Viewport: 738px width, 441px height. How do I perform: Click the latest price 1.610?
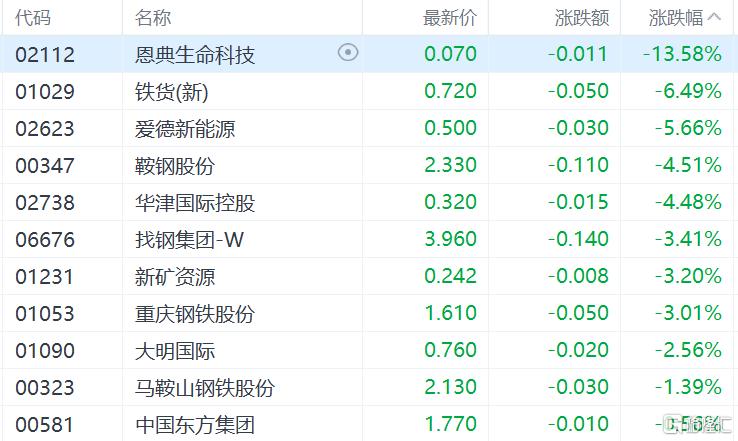(450, 313)
